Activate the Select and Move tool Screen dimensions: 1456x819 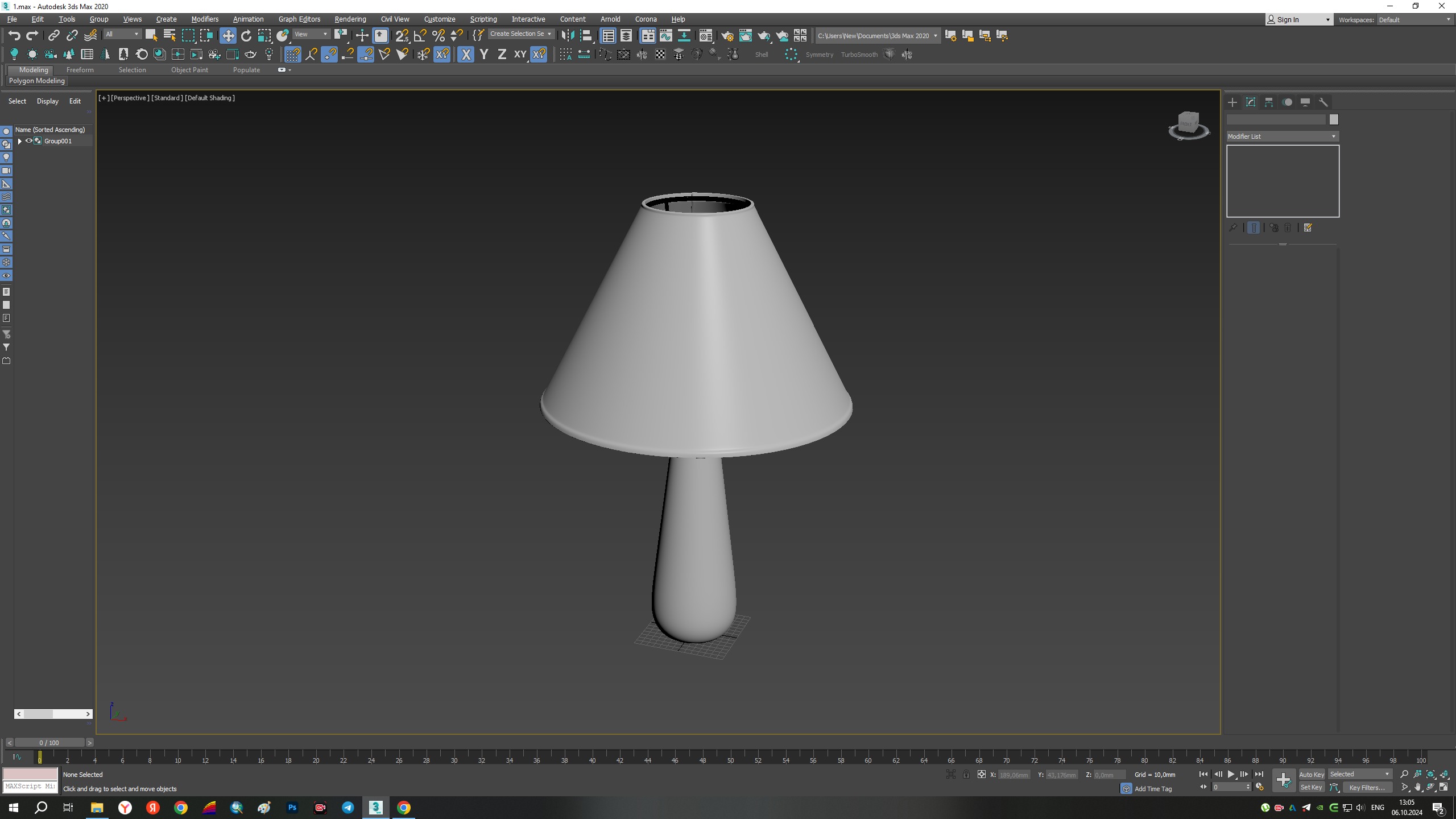point(228,36)
